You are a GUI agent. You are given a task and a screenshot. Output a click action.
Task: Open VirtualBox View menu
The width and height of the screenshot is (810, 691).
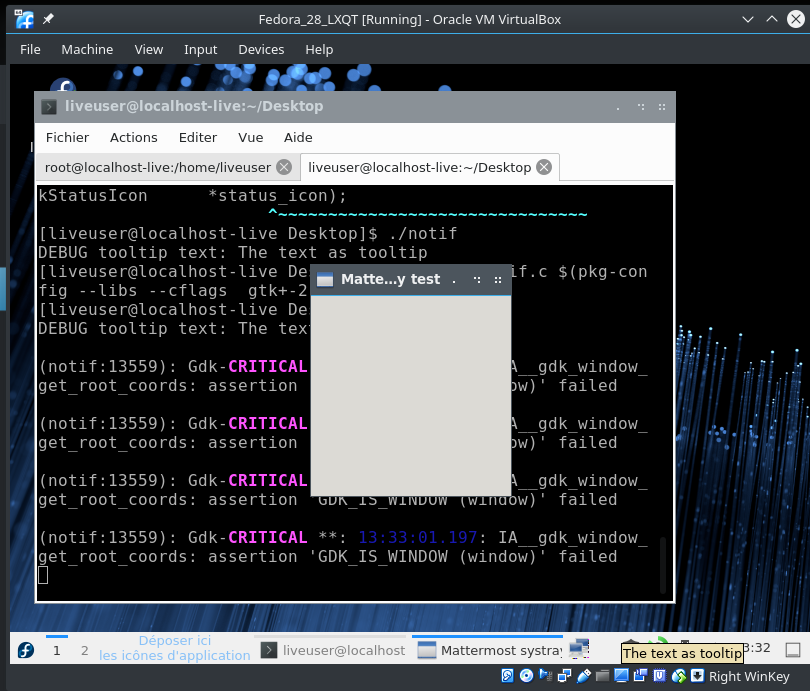tap(149, 50)
